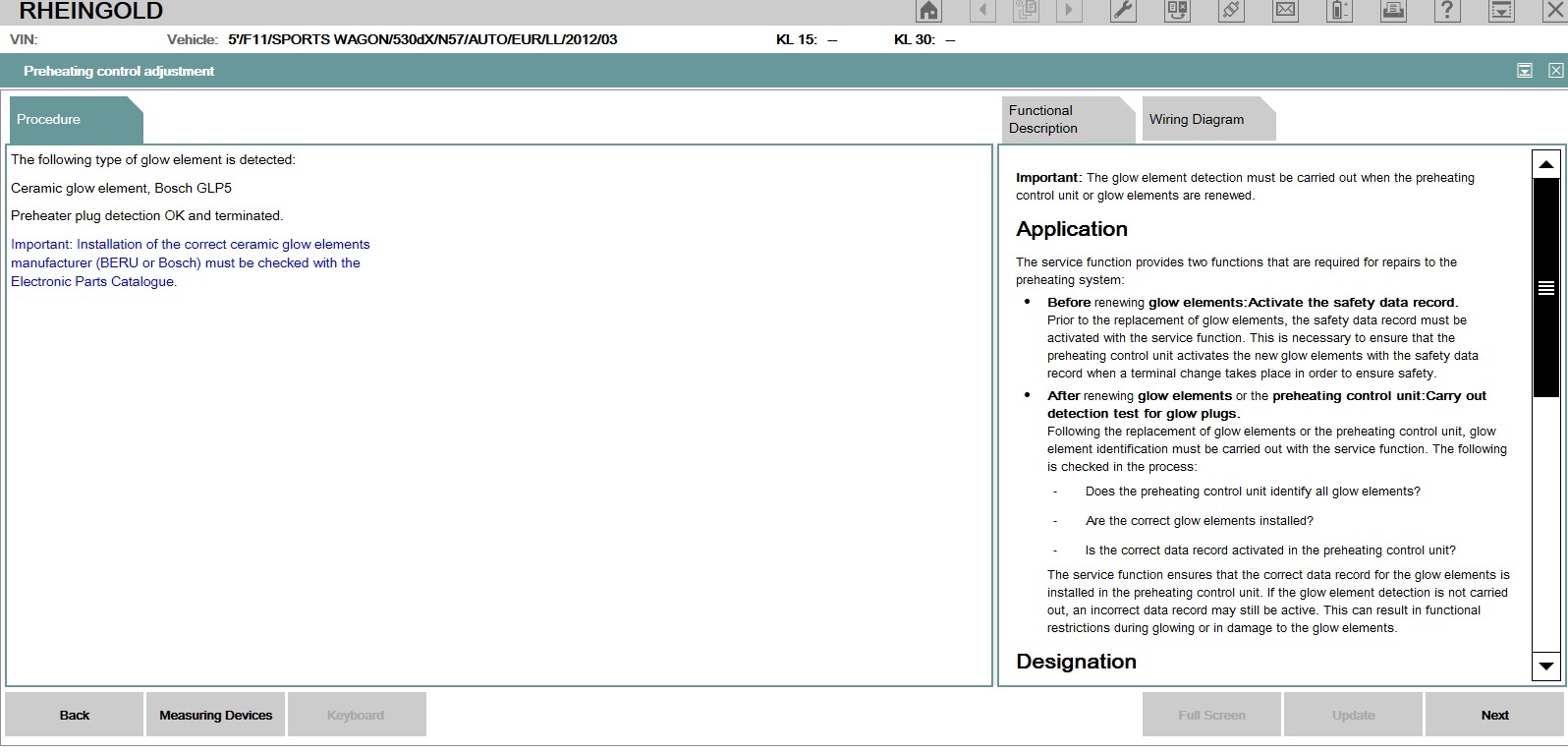Switch to the Wiring Diagram tab

tap(1196, 119)
